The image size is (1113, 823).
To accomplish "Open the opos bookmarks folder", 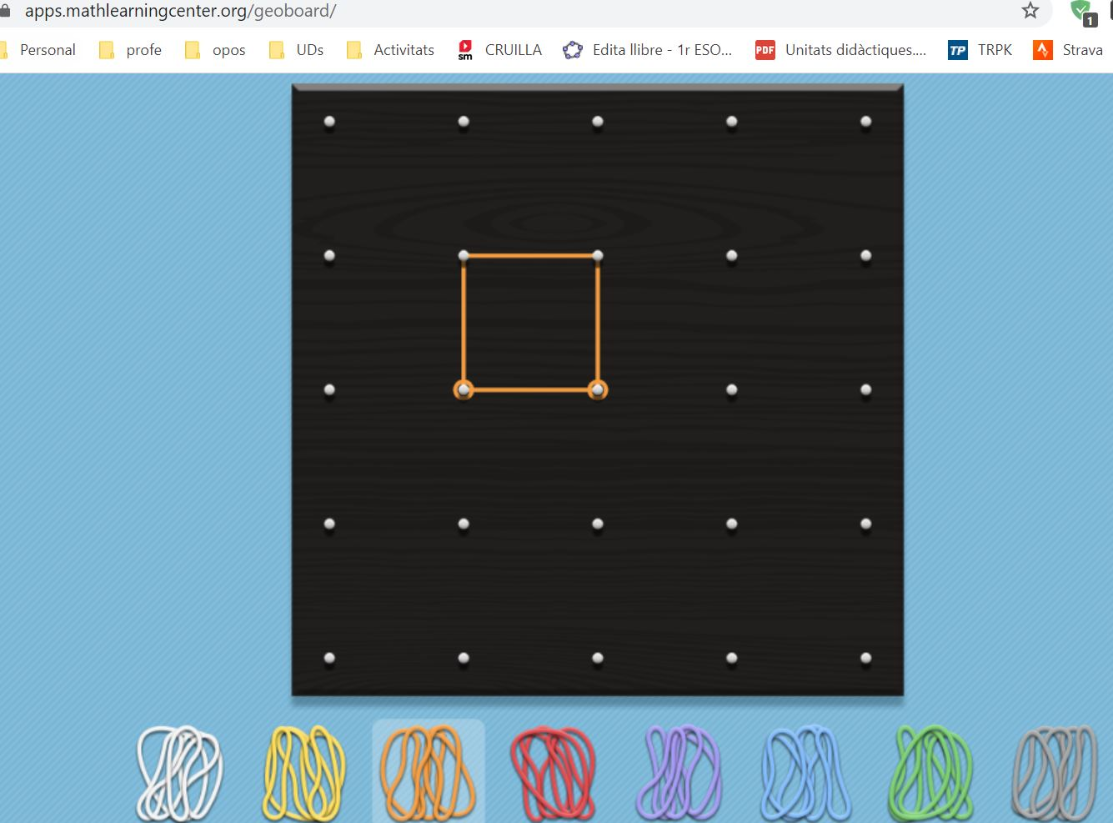I will click(x=215, y=50).
